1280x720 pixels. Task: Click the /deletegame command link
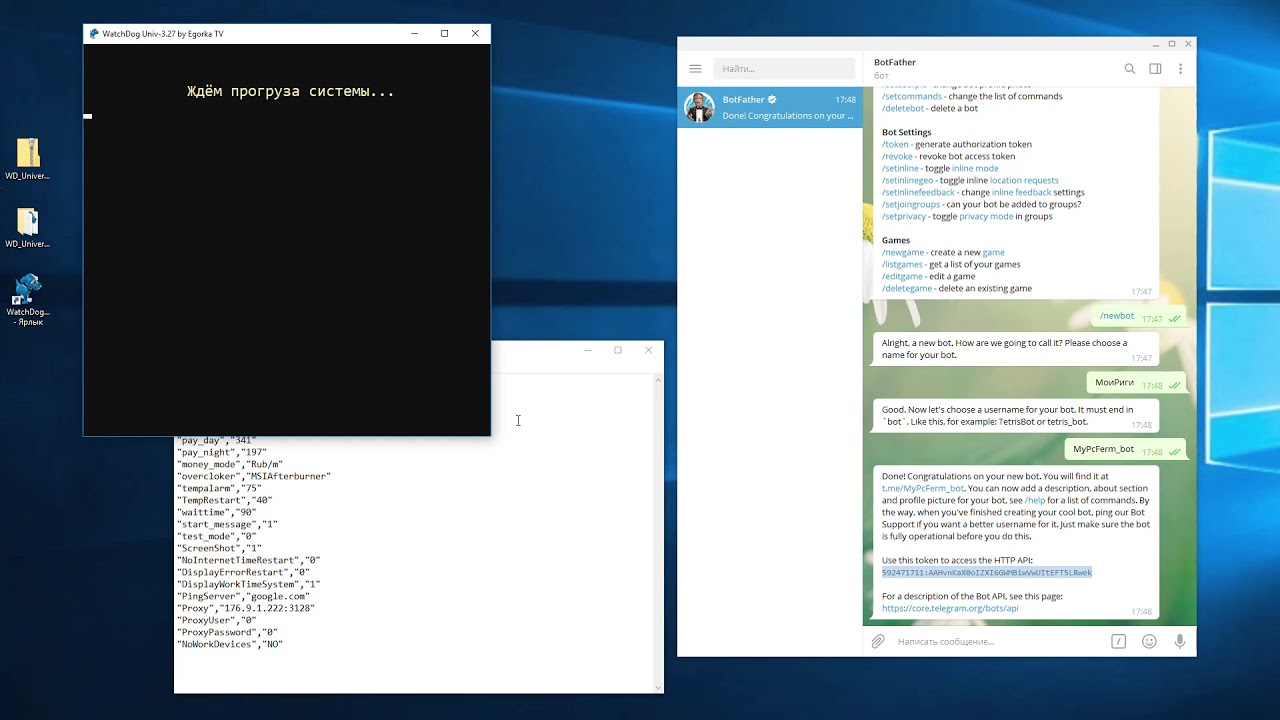(907, 288)
